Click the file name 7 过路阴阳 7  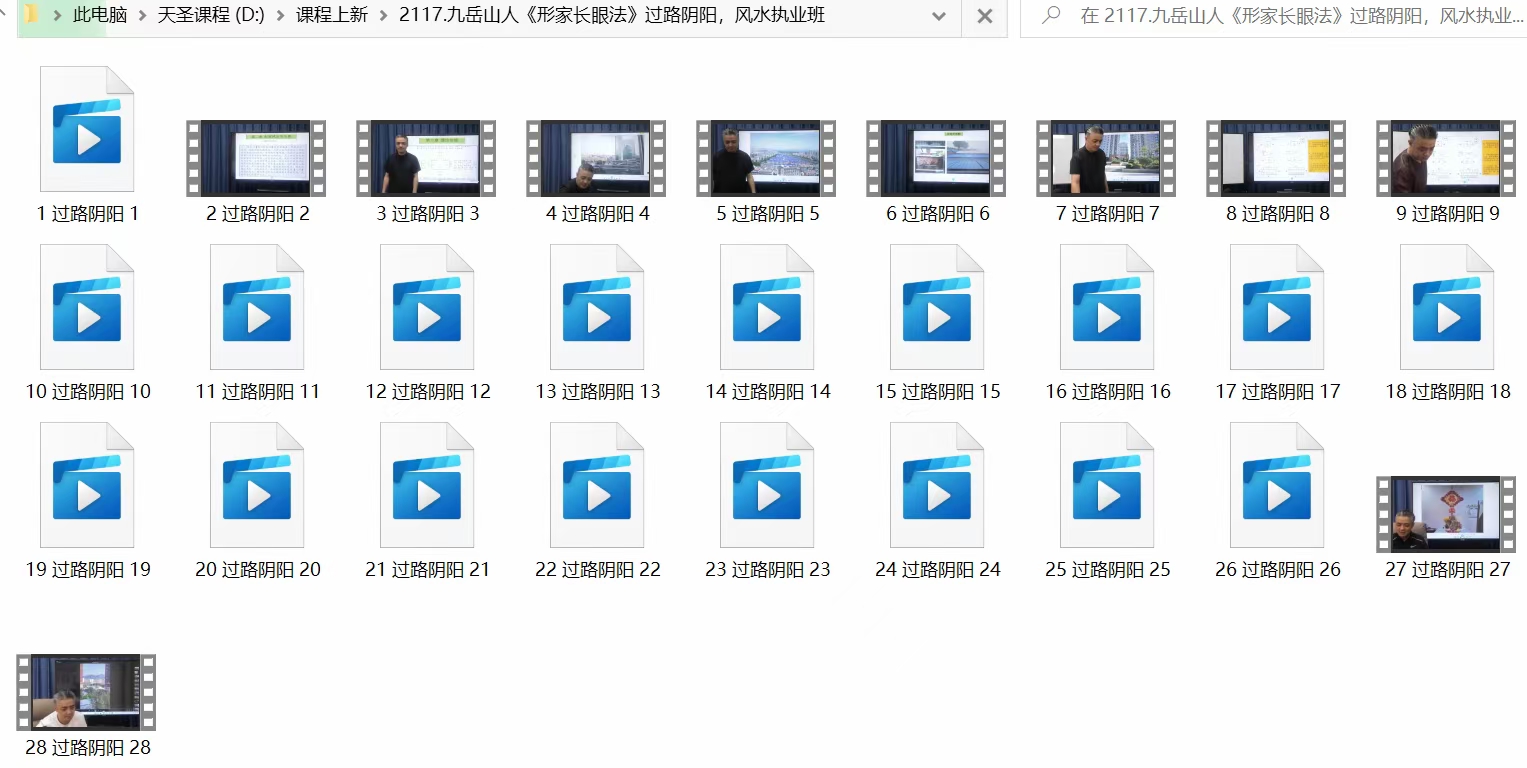[1108, 213]
